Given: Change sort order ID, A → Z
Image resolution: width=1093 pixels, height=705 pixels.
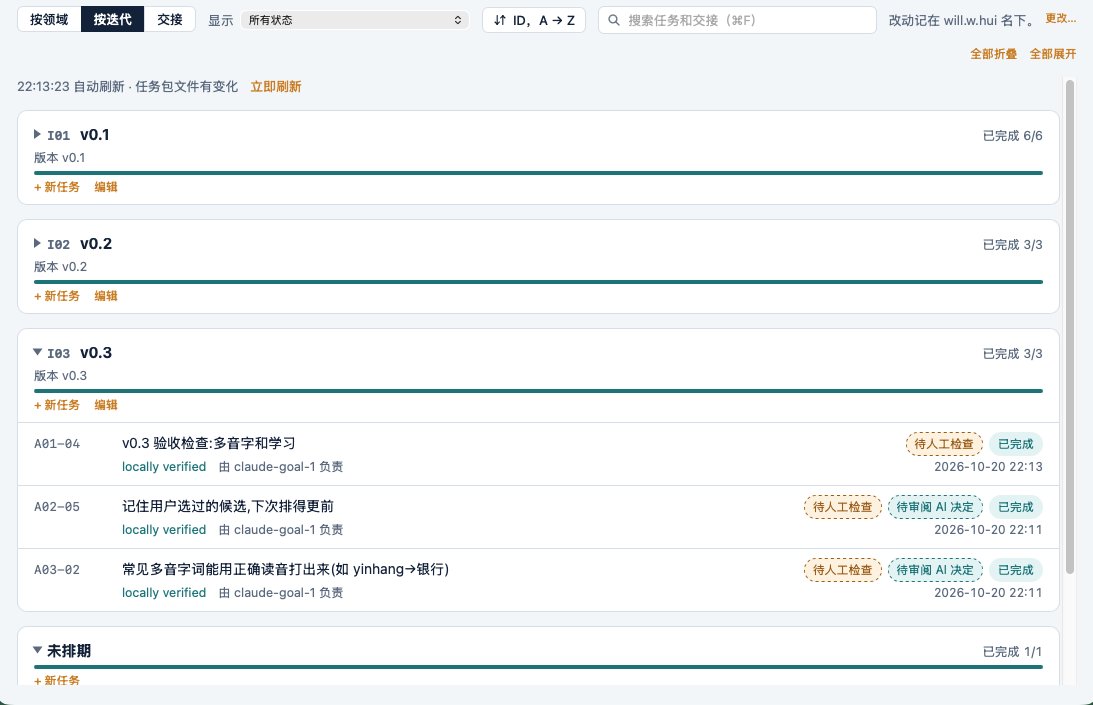Looking at the screenshot, I should tap(534, 20).
